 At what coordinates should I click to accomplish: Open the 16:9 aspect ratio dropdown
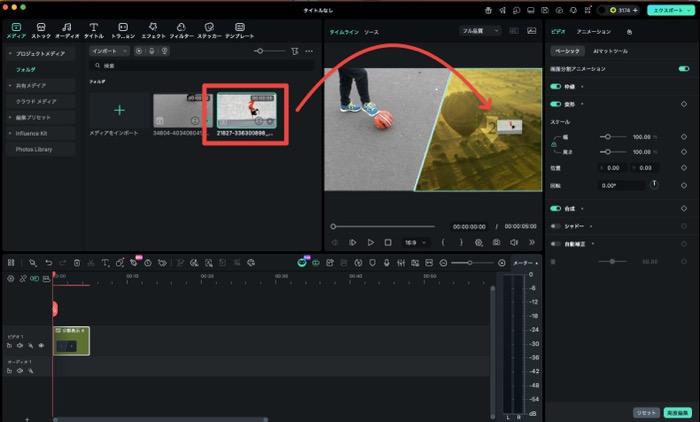point(415,242)
